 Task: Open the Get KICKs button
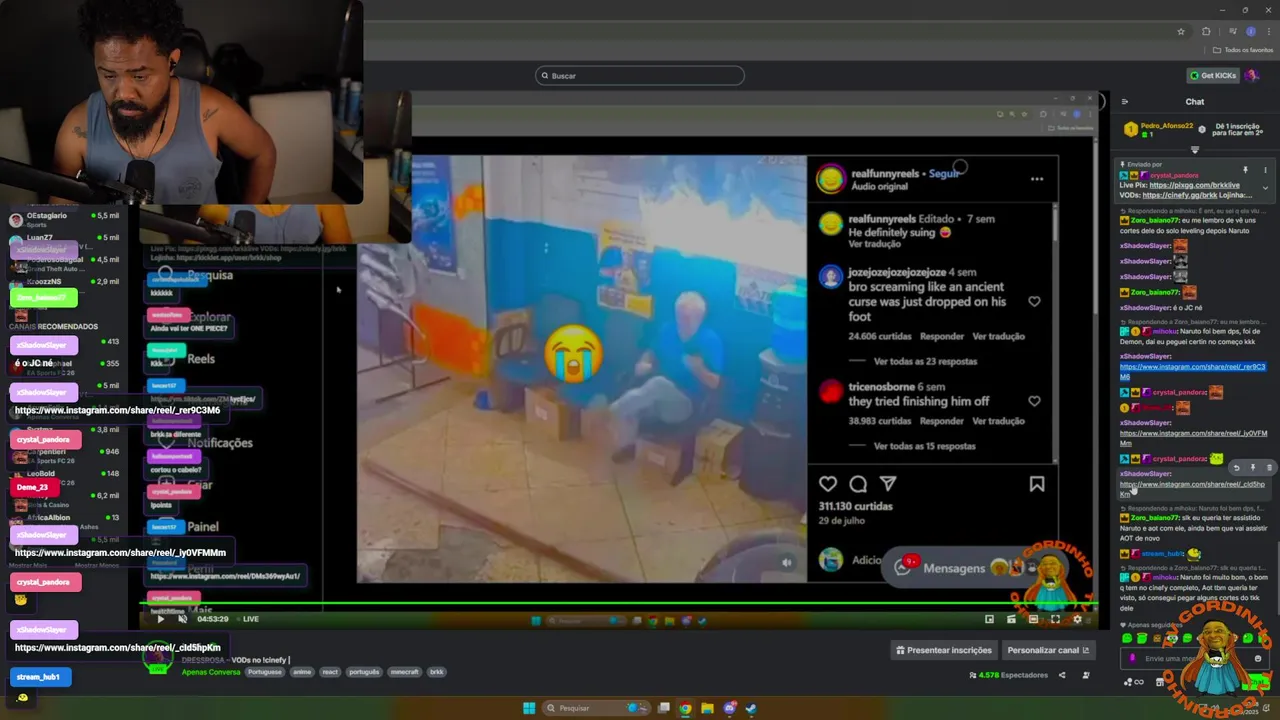click(x=1213, y=75)
